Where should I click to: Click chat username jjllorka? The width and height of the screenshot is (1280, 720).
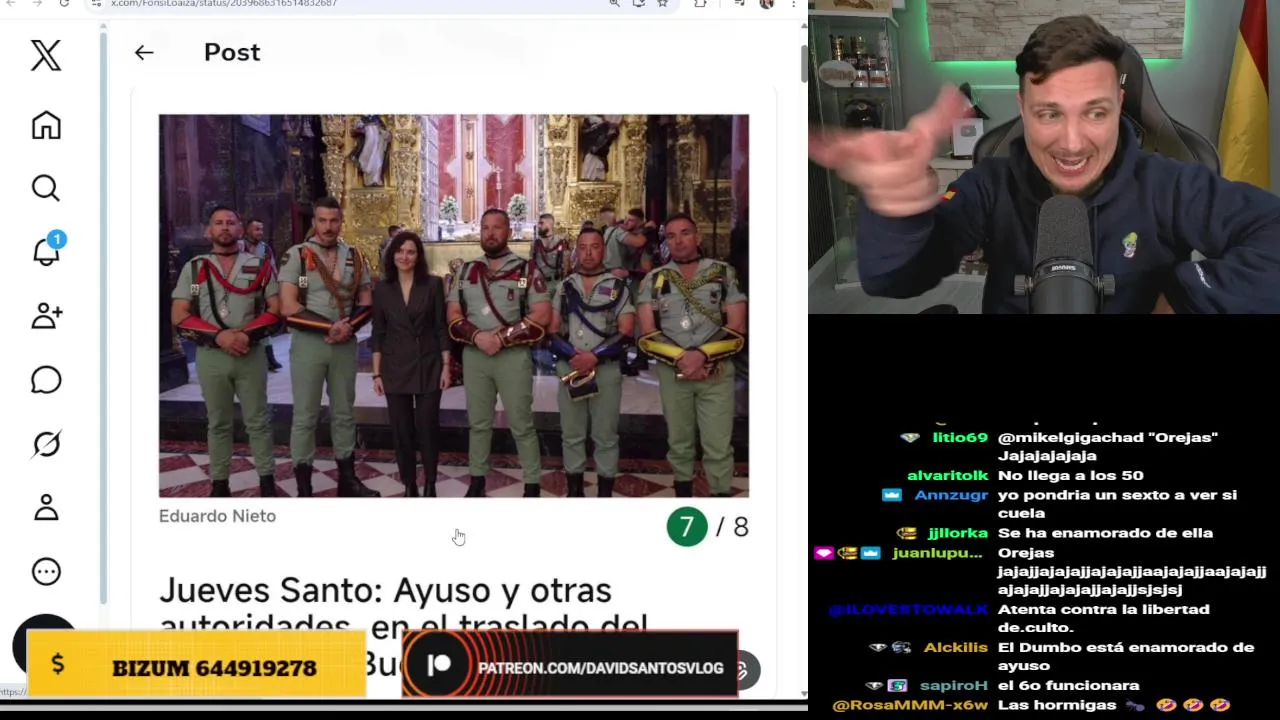[x=957, y=533]
